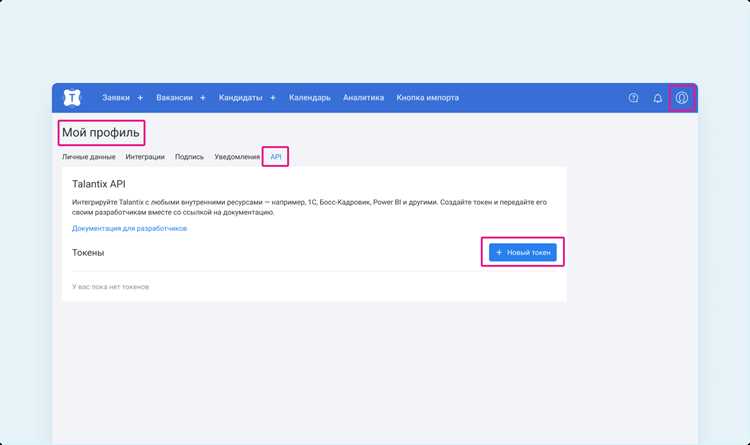Click the Talantix logo icon

point(72,98)
